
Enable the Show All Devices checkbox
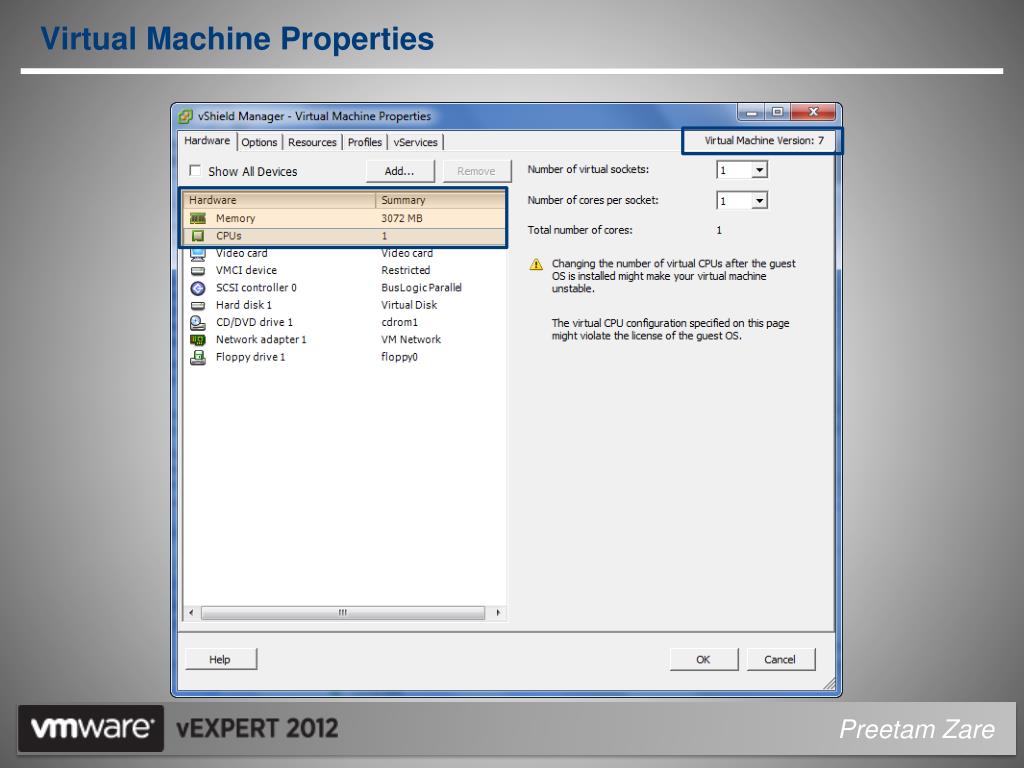195,170
